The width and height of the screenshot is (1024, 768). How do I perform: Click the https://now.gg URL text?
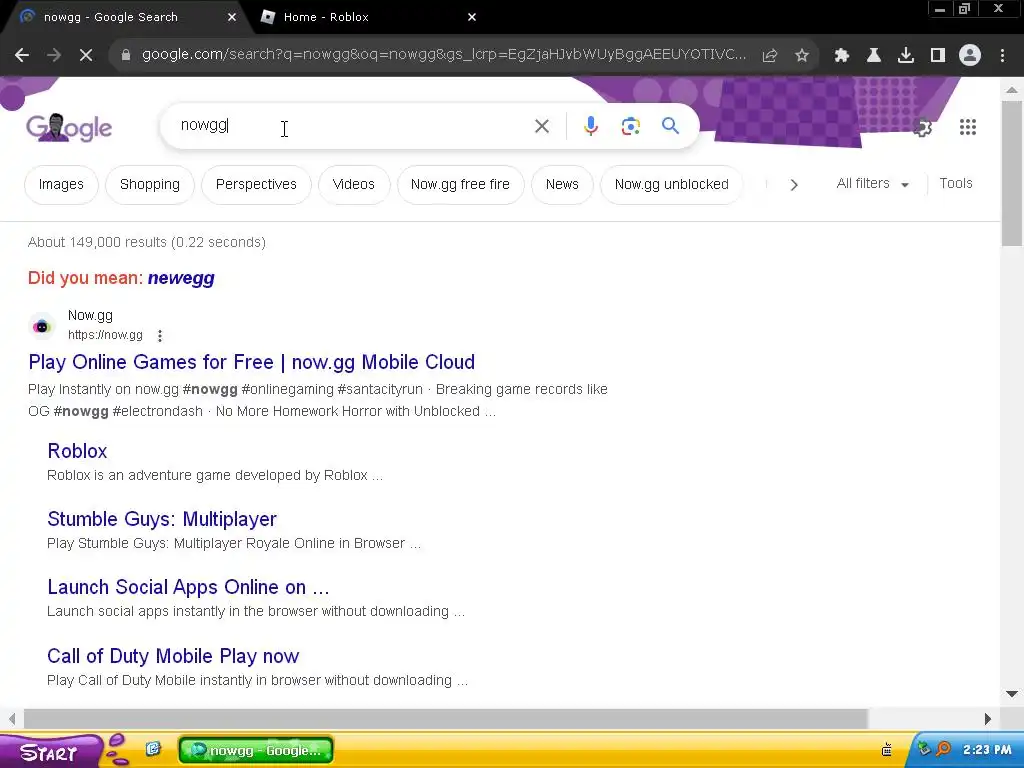click(x=105, y=335)
